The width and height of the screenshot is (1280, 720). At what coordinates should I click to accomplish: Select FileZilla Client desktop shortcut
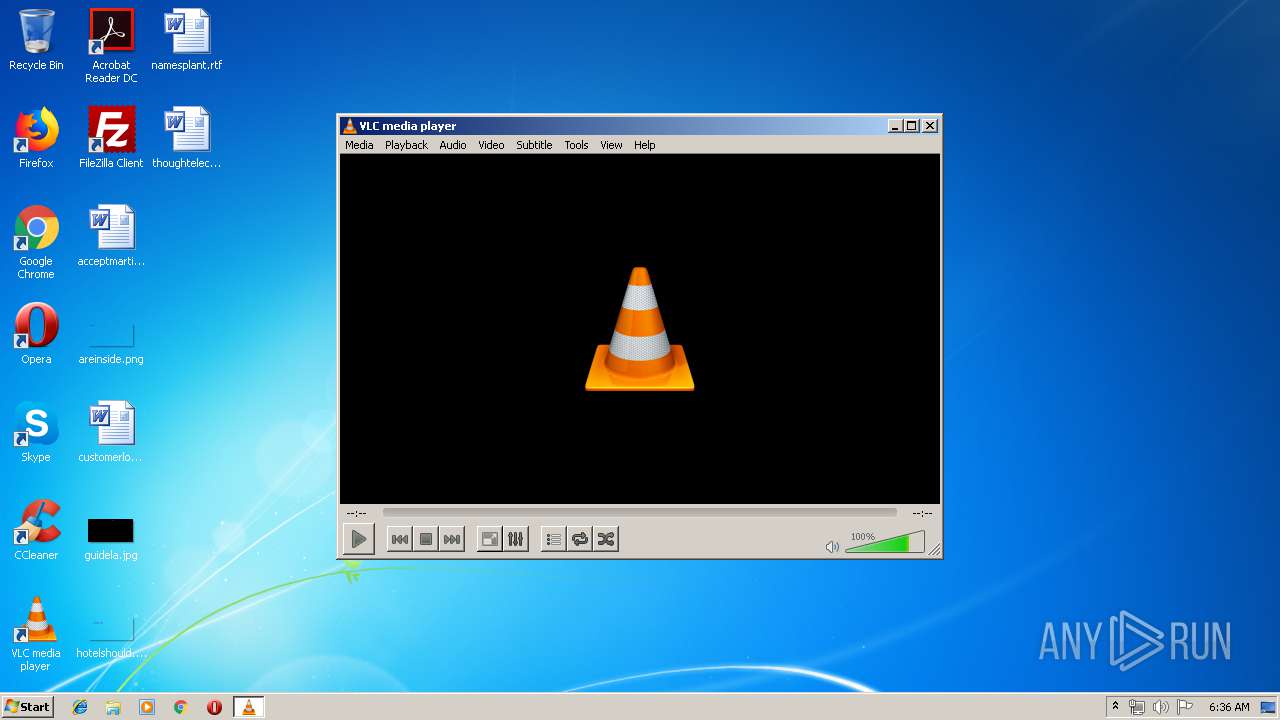click(x=111, y=138)
